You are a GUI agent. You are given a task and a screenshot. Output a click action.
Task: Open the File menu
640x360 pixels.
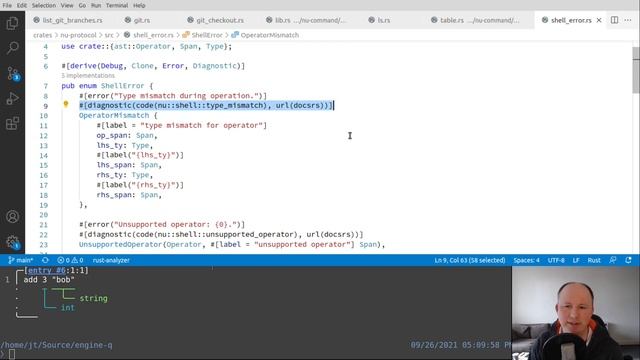tap(7, 5)
